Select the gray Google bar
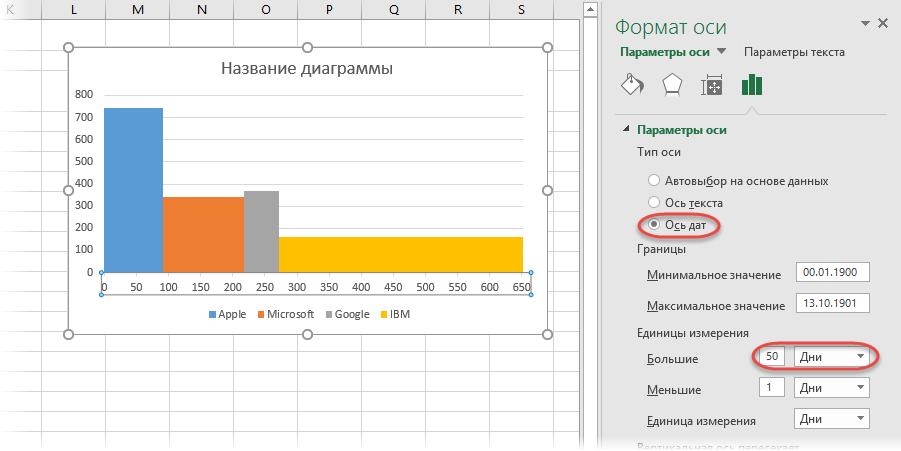 click(261, 232)
